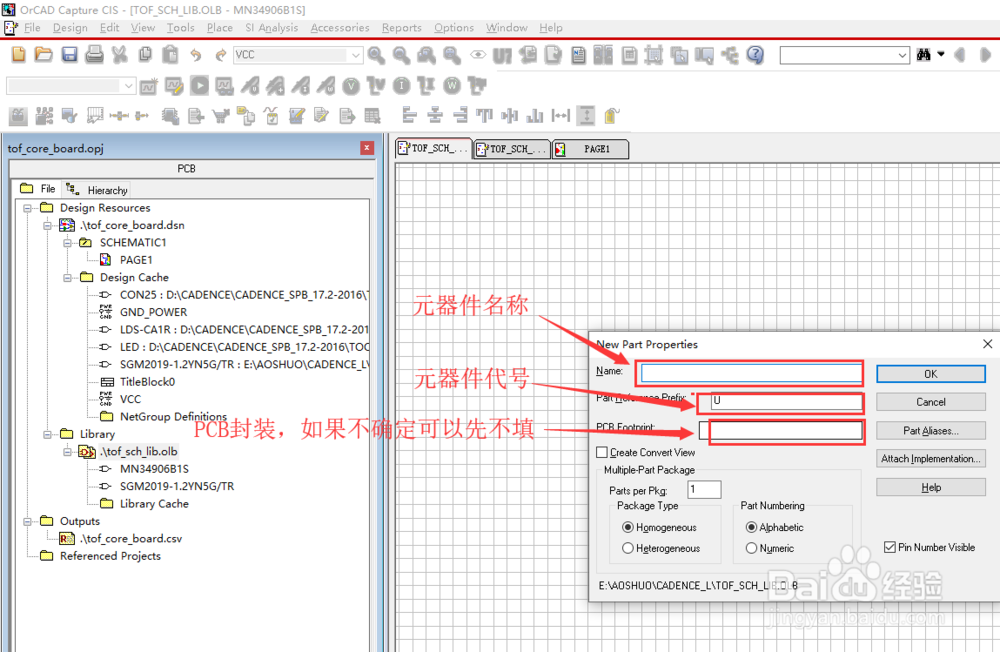The width and height of the screenshot is (1000, 652).
Task: Toggle the Pin Number Visible checkbox
Action: pos(890,547)
